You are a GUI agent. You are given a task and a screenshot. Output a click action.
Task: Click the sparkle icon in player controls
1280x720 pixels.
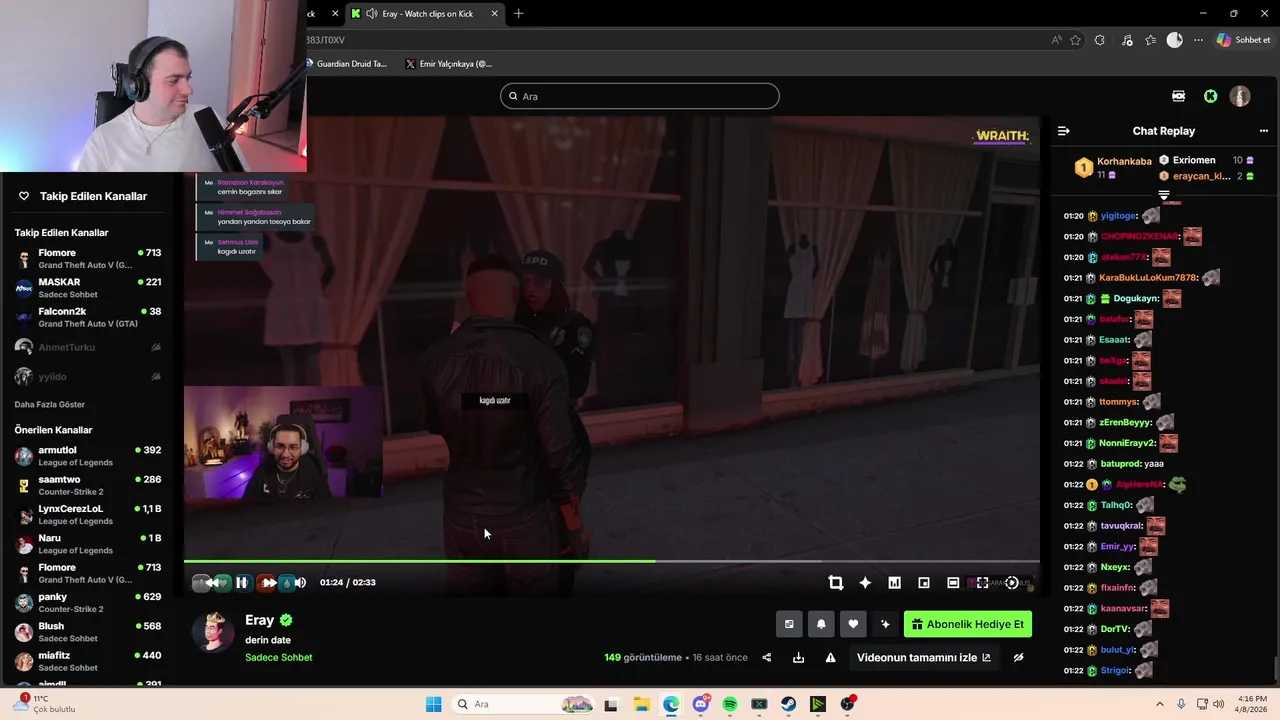point(865,583)
